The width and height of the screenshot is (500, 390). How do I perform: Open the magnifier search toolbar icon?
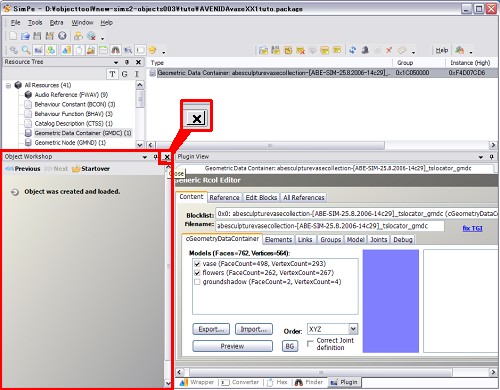(26, 50)
